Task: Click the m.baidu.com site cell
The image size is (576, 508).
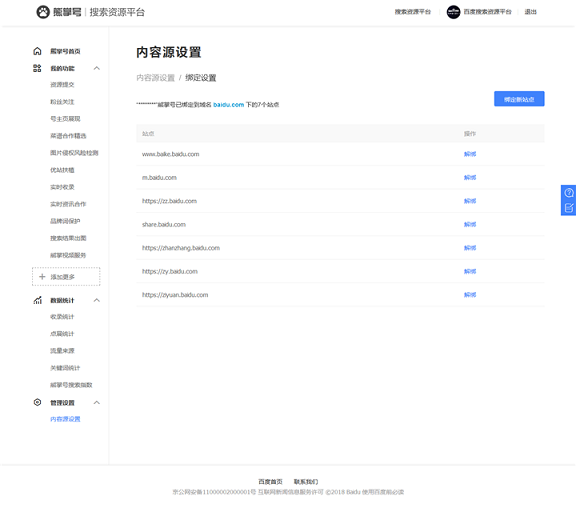Action: (x=159, y=178)
